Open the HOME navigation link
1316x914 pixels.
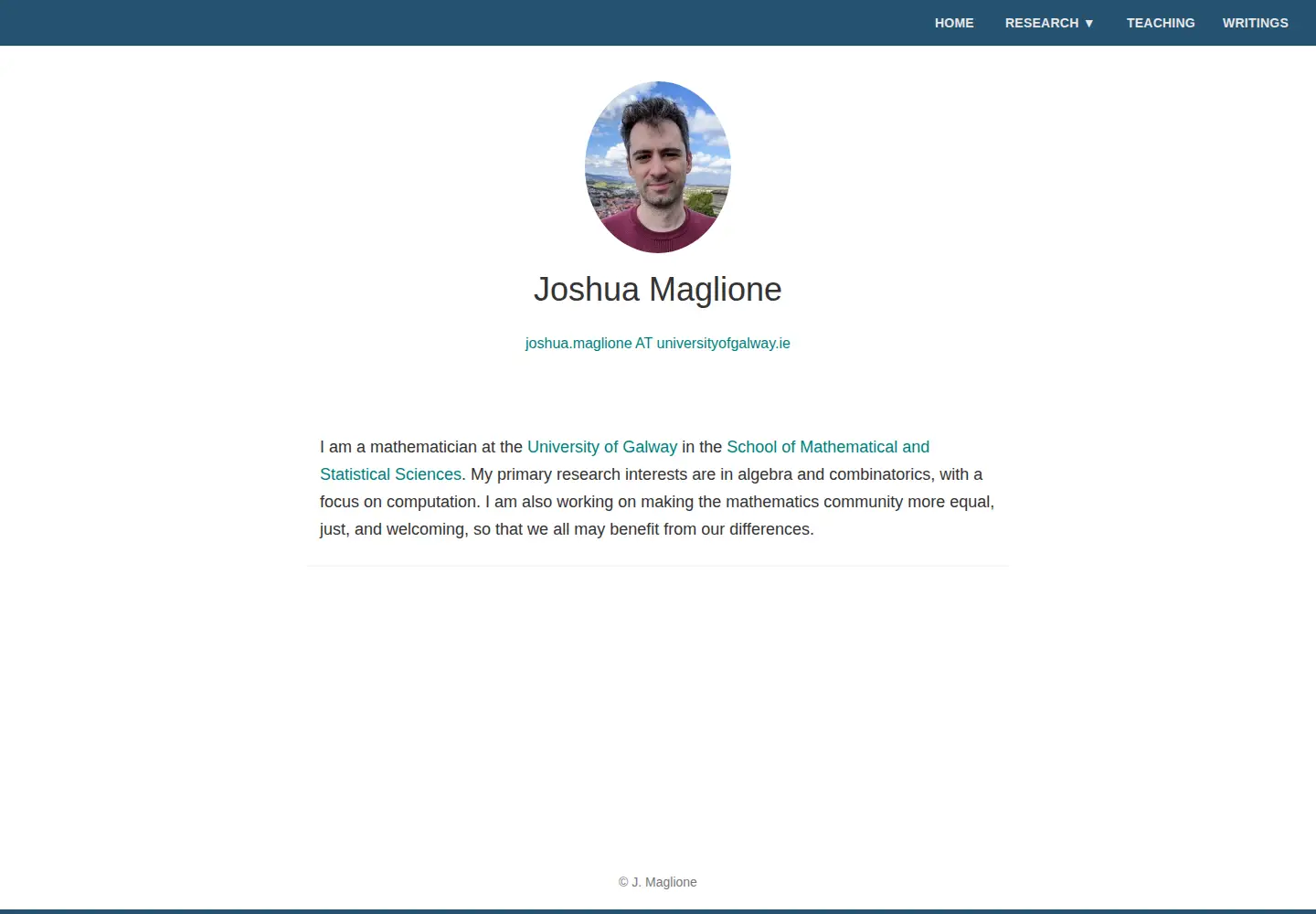point(954,23)
